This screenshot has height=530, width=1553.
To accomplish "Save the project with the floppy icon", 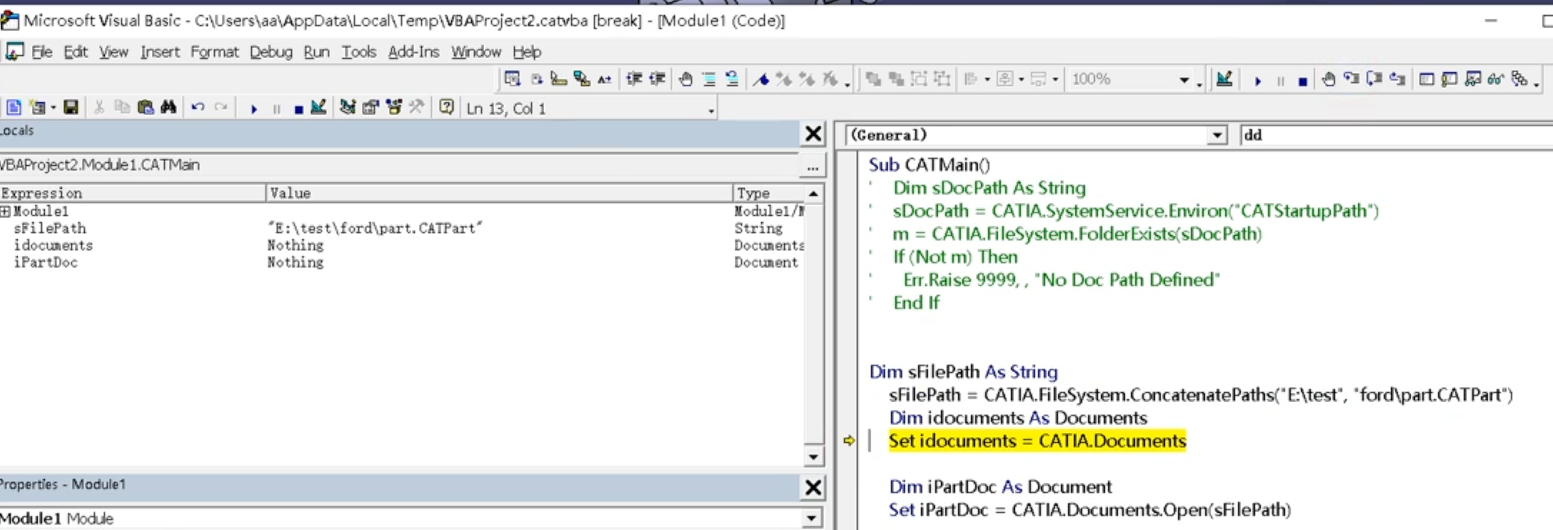I will [71, 108].
